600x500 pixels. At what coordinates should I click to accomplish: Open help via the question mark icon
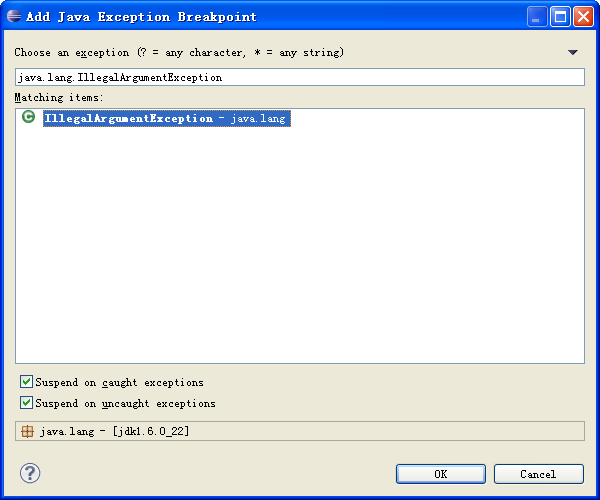(x=30, y=473)
